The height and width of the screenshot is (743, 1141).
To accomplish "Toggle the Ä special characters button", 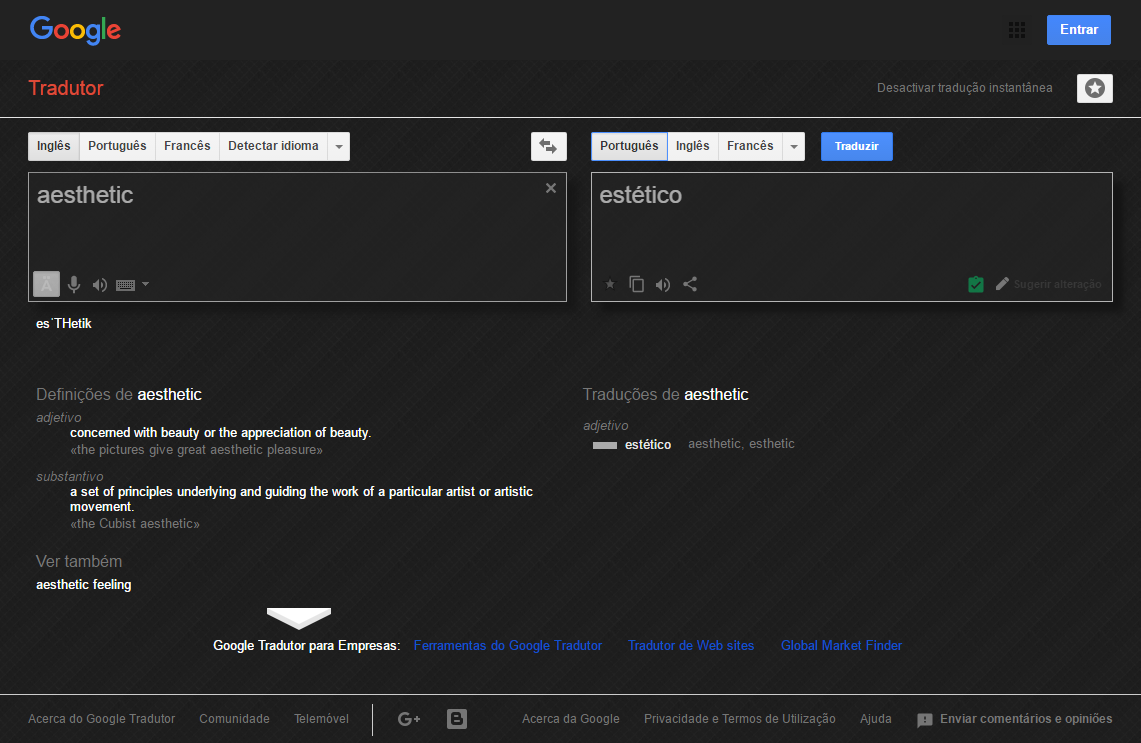I will tap(46, 284).
